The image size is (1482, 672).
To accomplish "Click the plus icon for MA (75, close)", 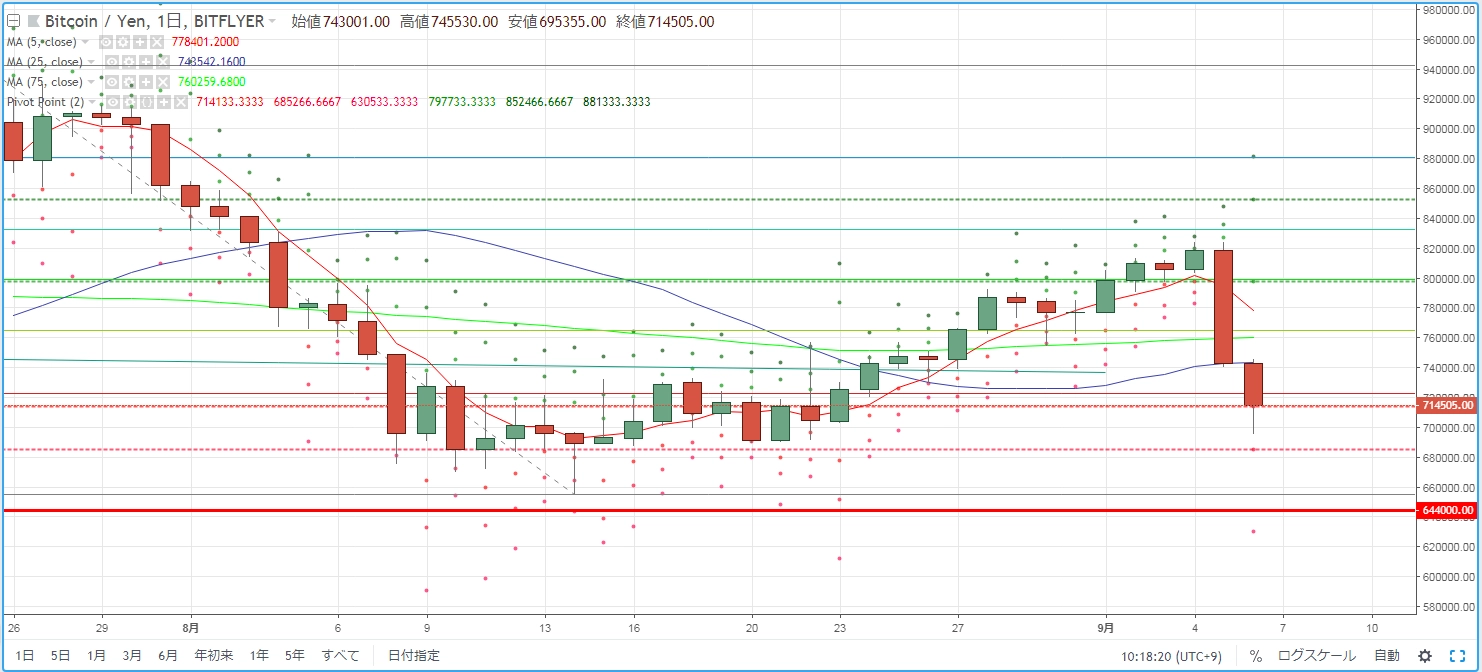I will coord(146,82).
